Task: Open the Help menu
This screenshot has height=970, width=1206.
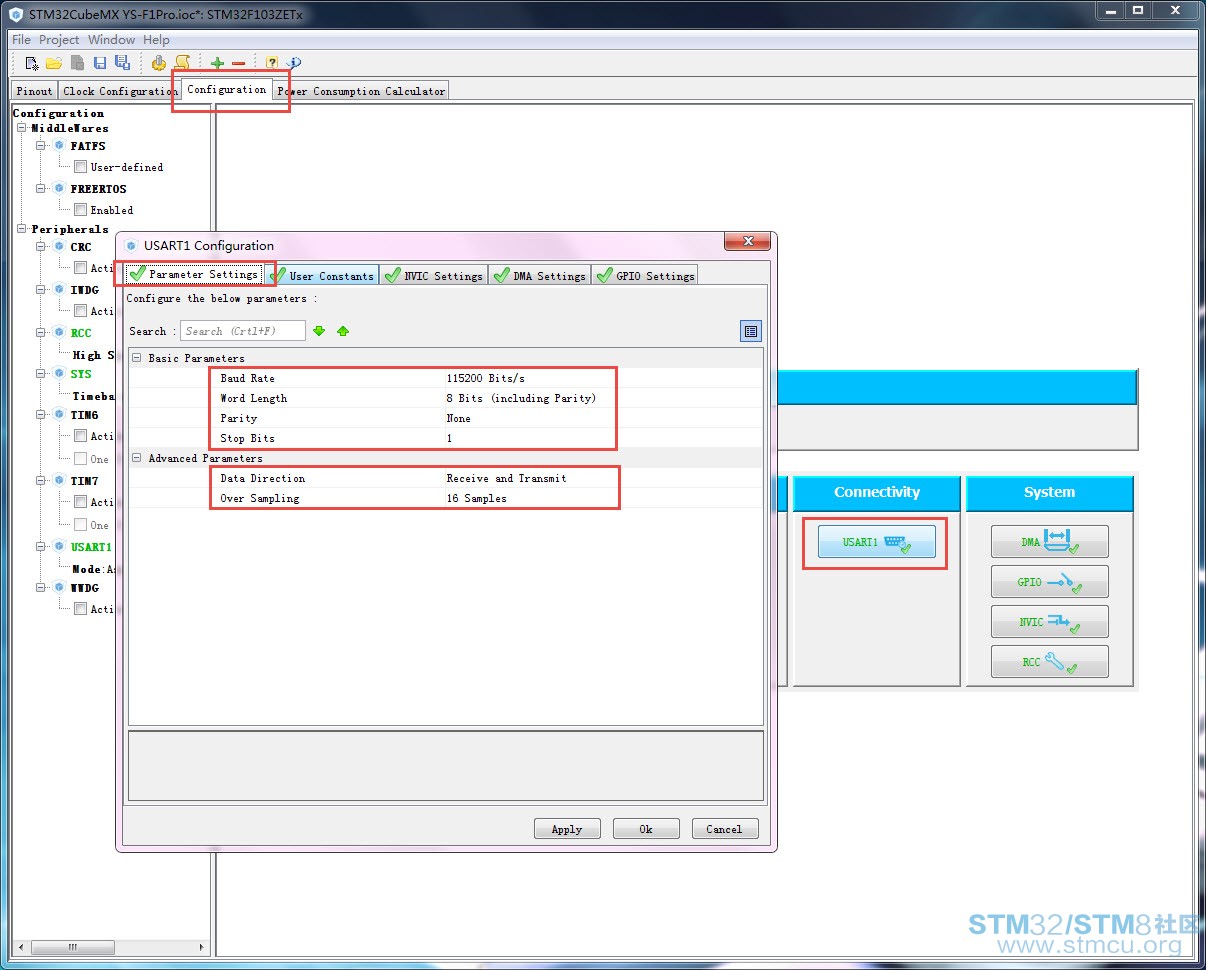Action: point(156,40)
